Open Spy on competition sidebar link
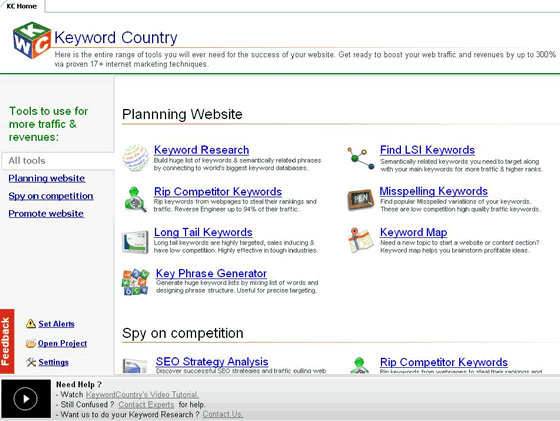The width and height of the screenshot is (560, 421). (51, 196)
